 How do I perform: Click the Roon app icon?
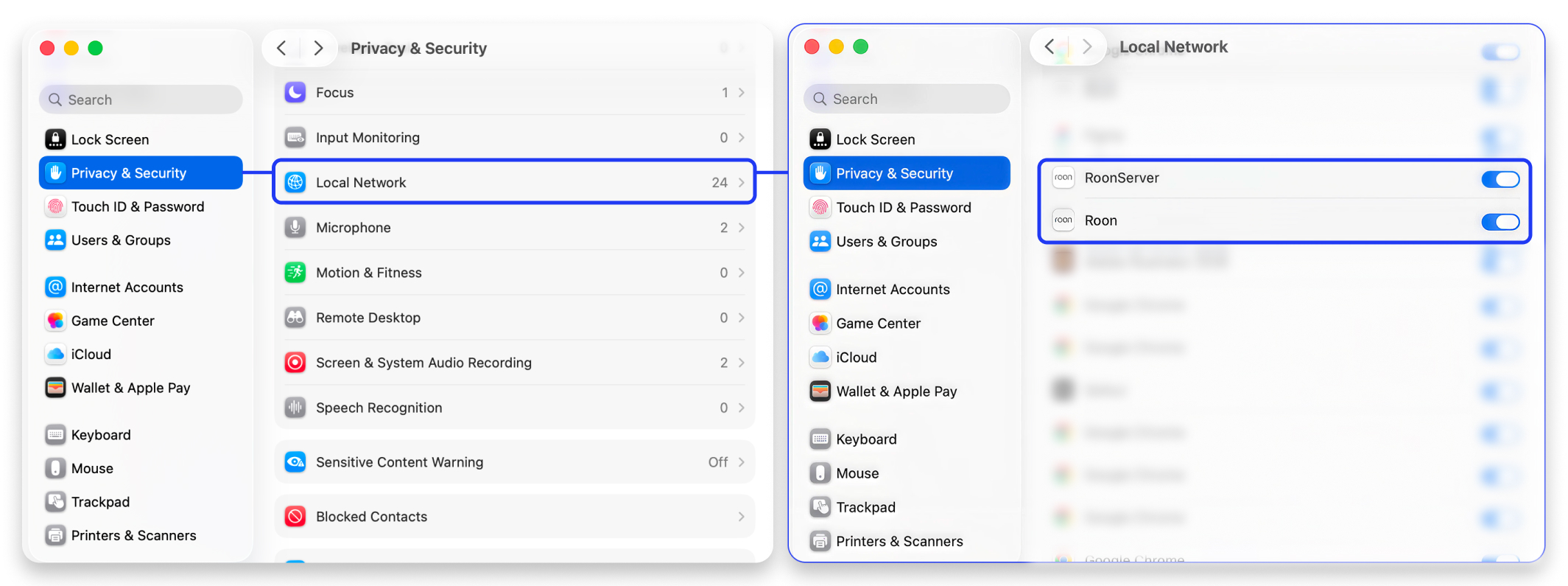tap(1063, 220)
